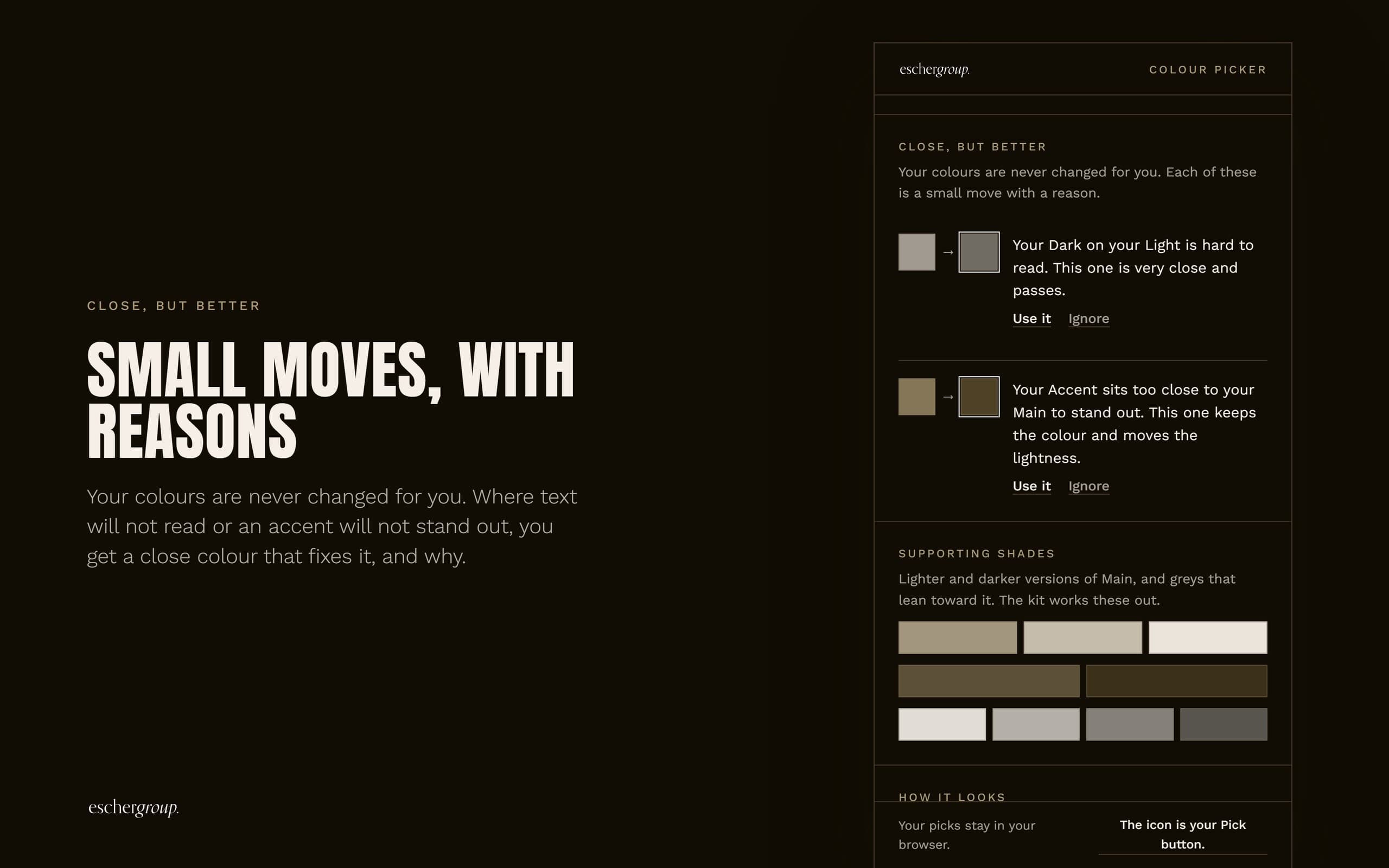Click the cream shade in top row

[1208, 637]
